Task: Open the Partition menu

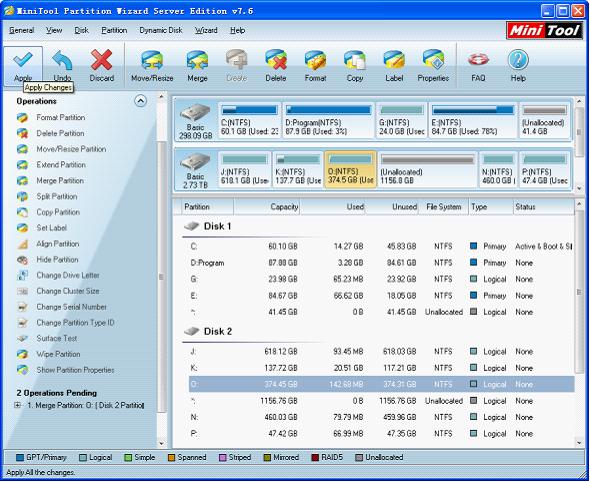Action: pyautogui.click(x=114, y=30)
